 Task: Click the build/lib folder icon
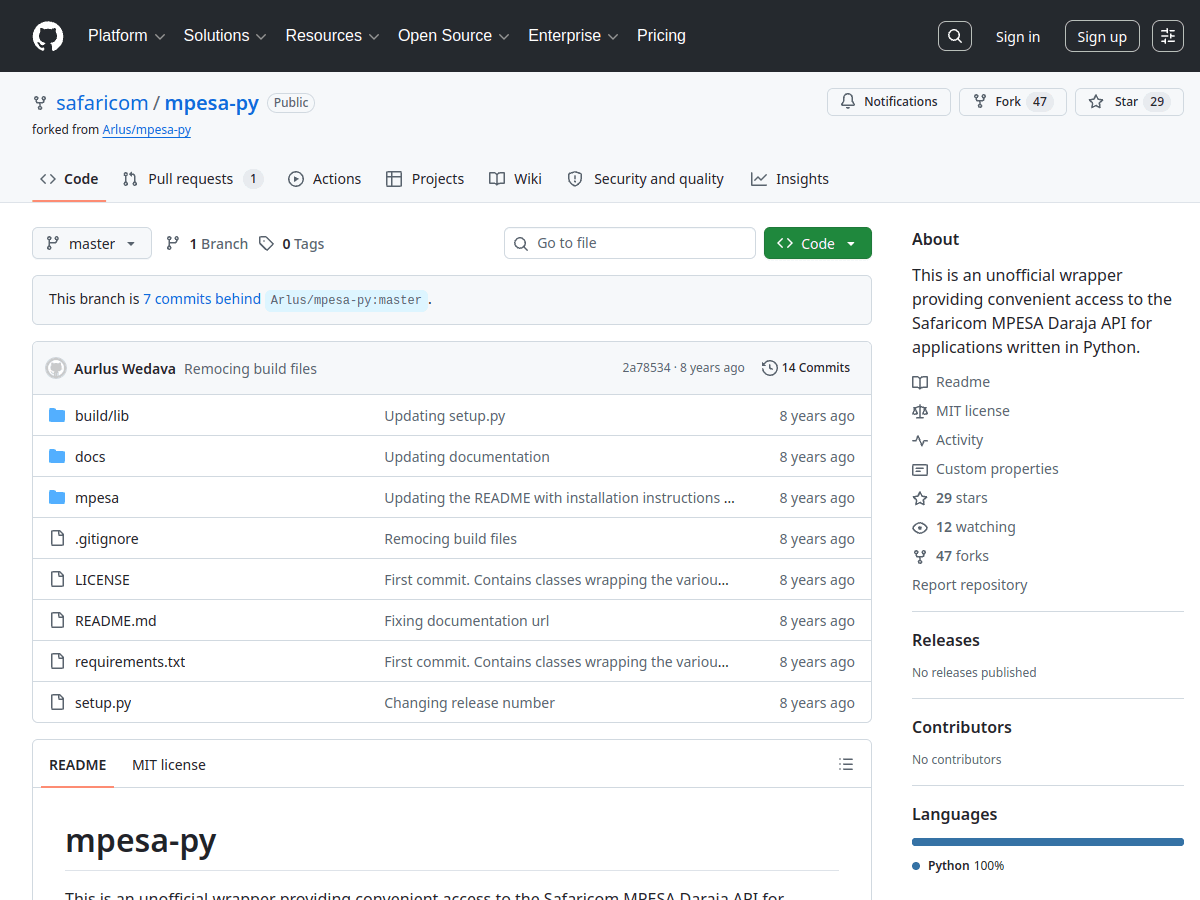tap(57, 415)
